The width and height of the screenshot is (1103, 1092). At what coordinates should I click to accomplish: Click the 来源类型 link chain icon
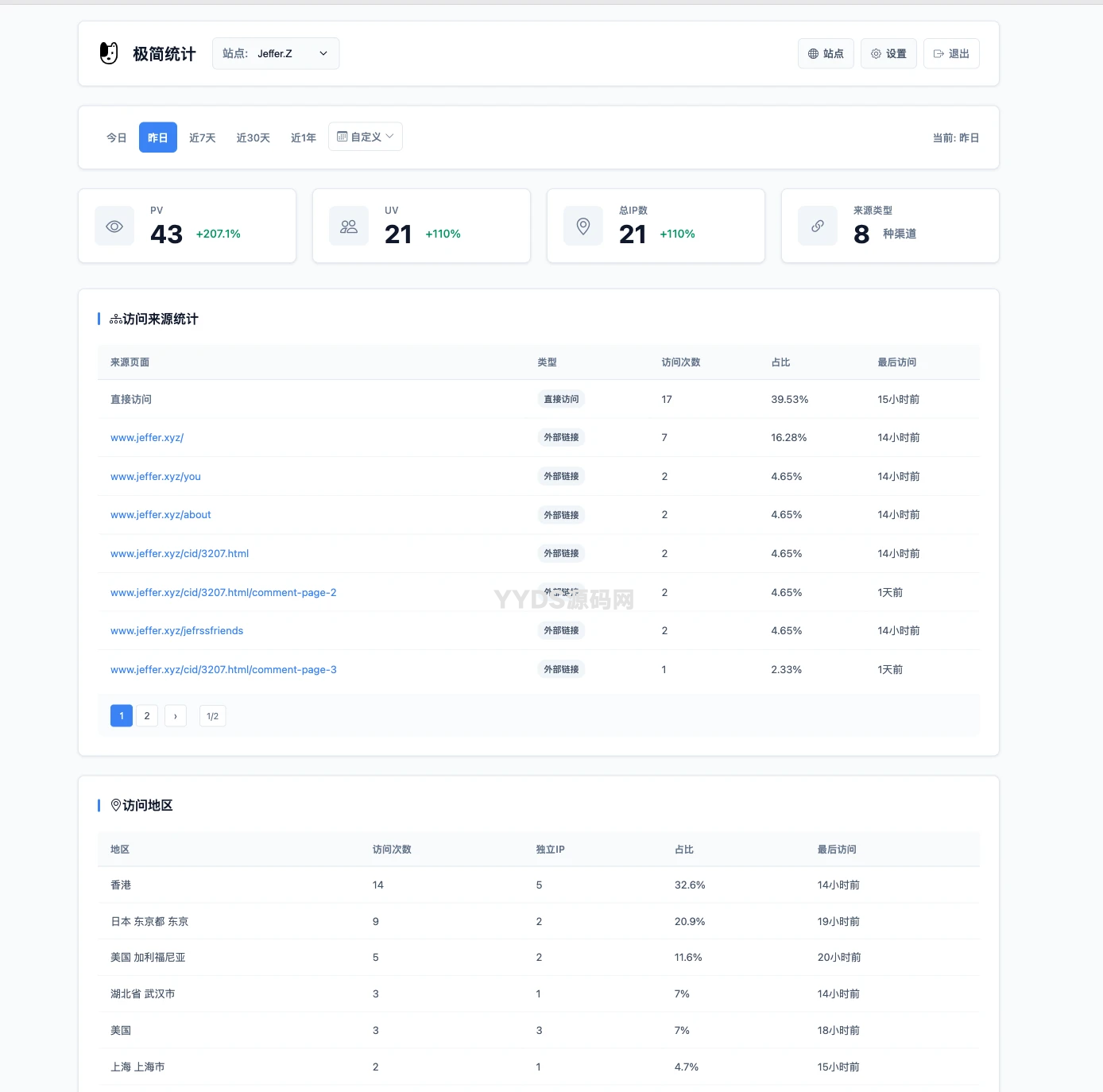[818, 227]
